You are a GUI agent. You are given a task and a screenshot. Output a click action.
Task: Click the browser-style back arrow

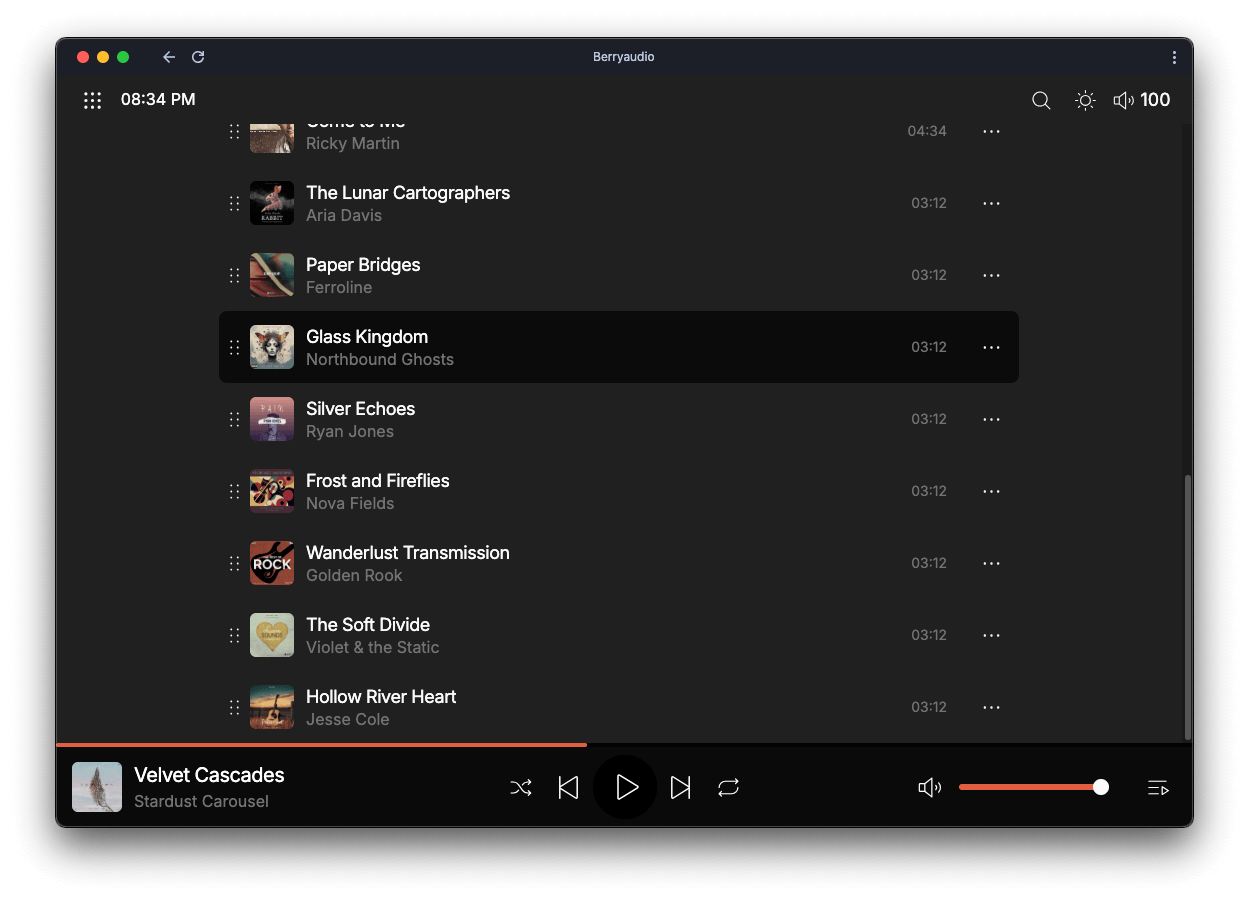(169, 57)
